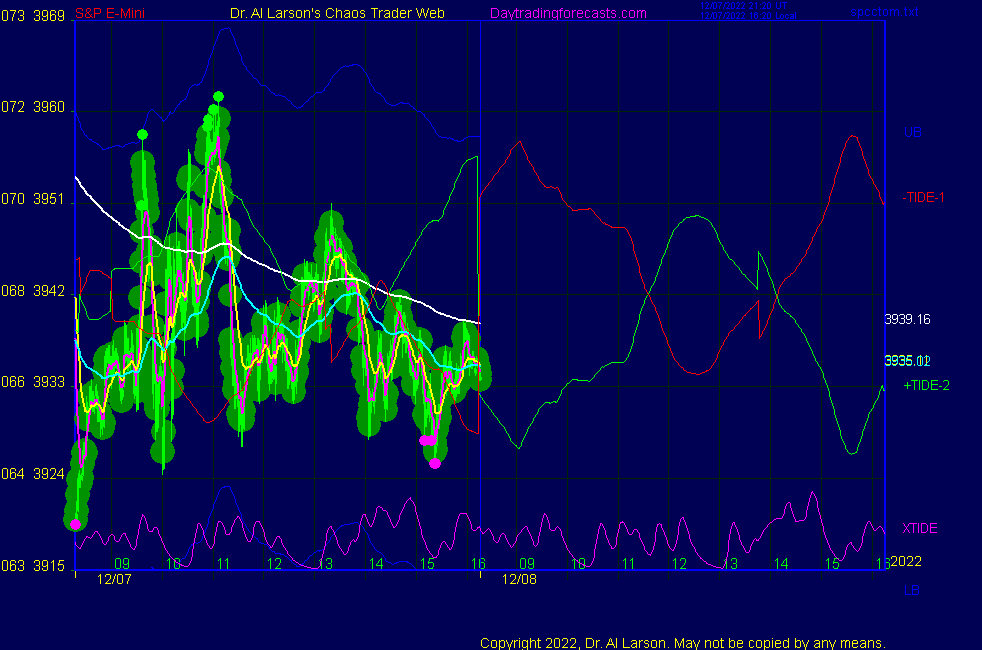Image resolution: width=982 pixels, height=650 pixels.
Task: Click the '2022' year label
Action: [906, 561]
